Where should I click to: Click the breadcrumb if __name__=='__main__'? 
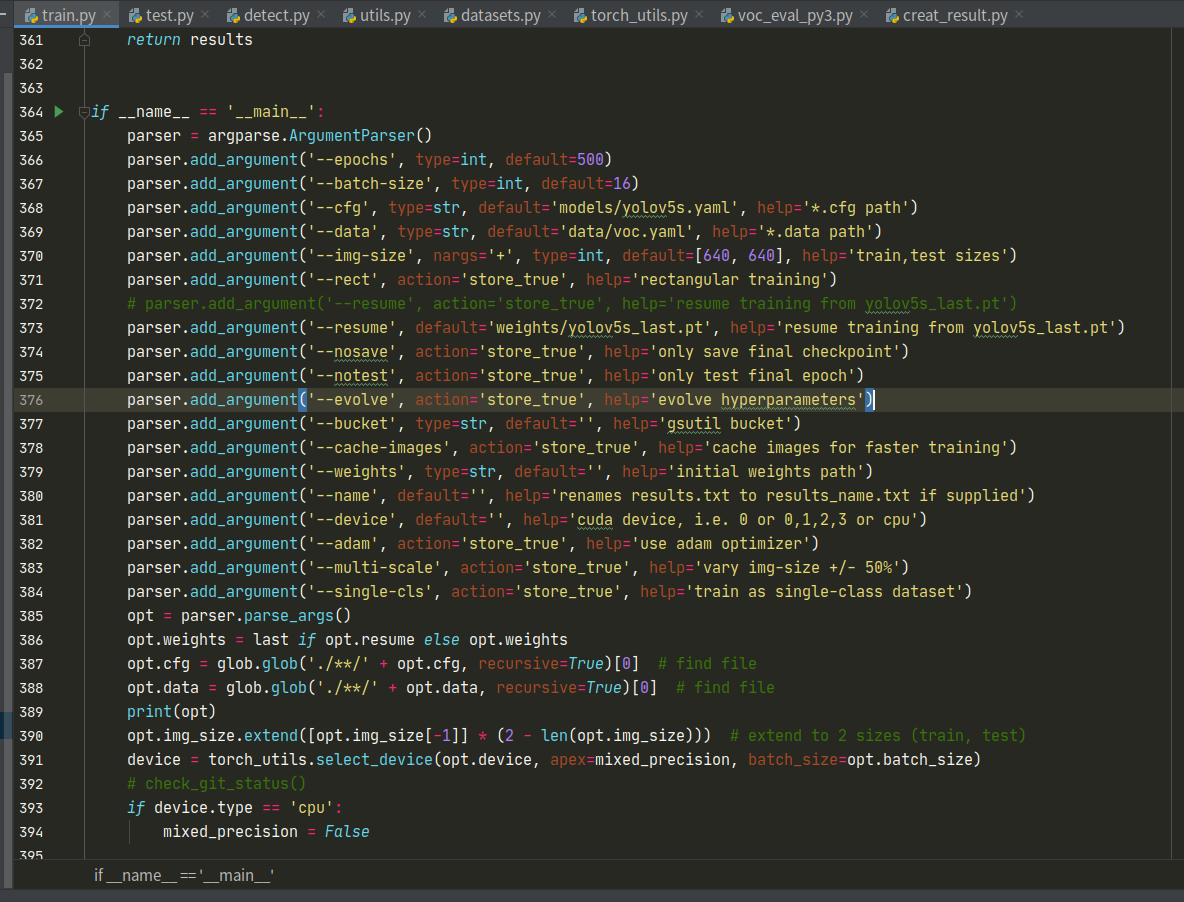(x=183, y=876)
